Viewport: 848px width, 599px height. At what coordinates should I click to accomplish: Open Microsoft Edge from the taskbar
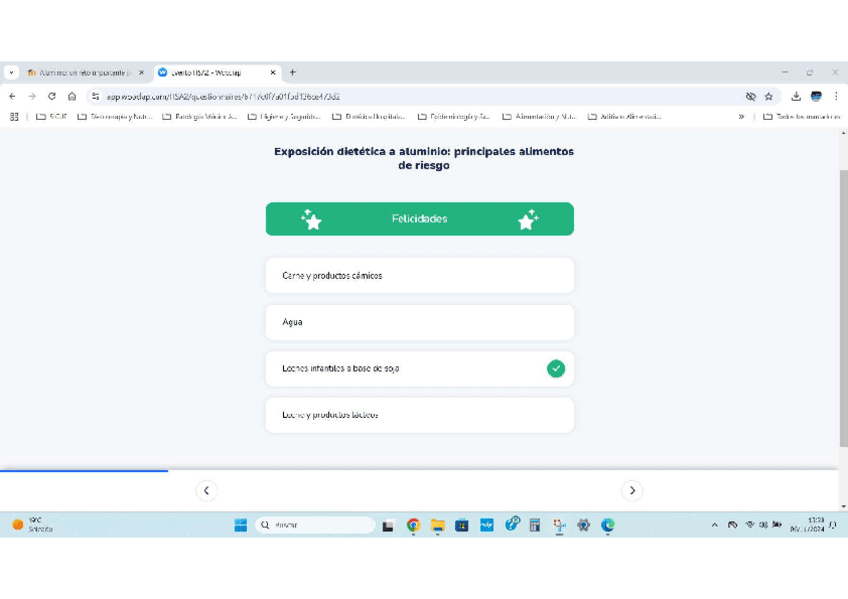pyautogui.click(x=608, y=525)
